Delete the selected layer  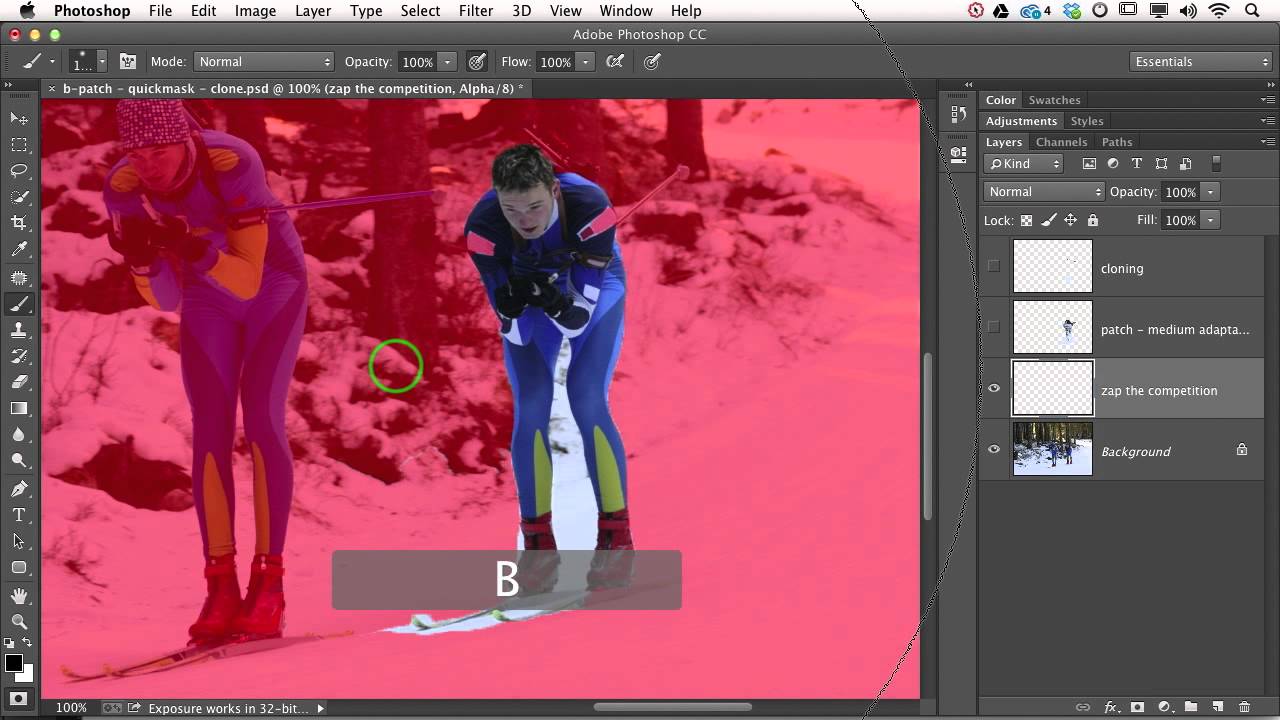(x=1244, y=707)
